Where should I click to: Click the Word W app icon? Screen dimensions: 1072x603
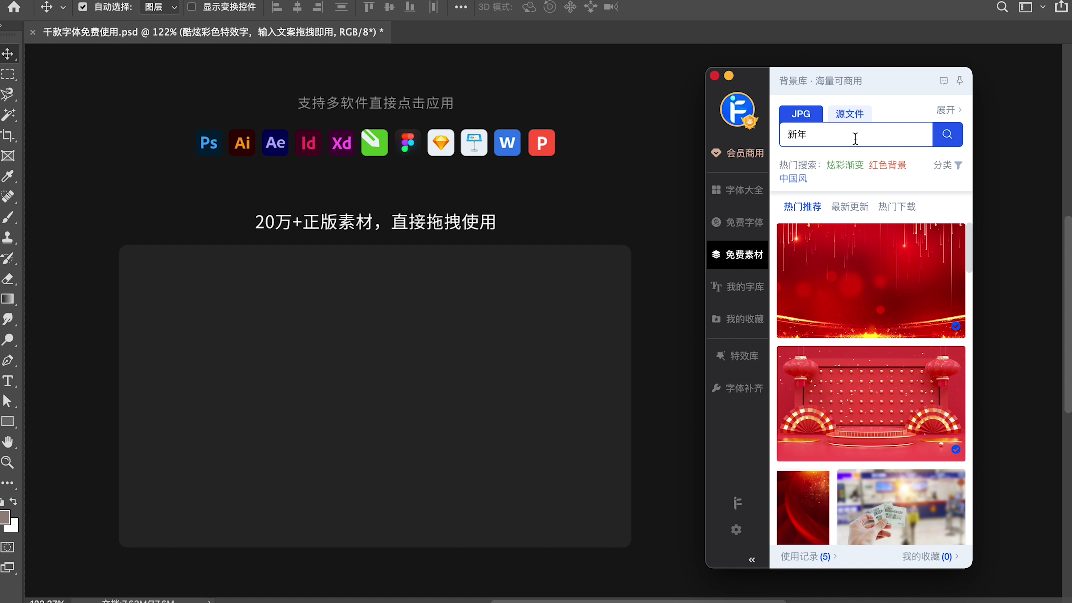507,143
